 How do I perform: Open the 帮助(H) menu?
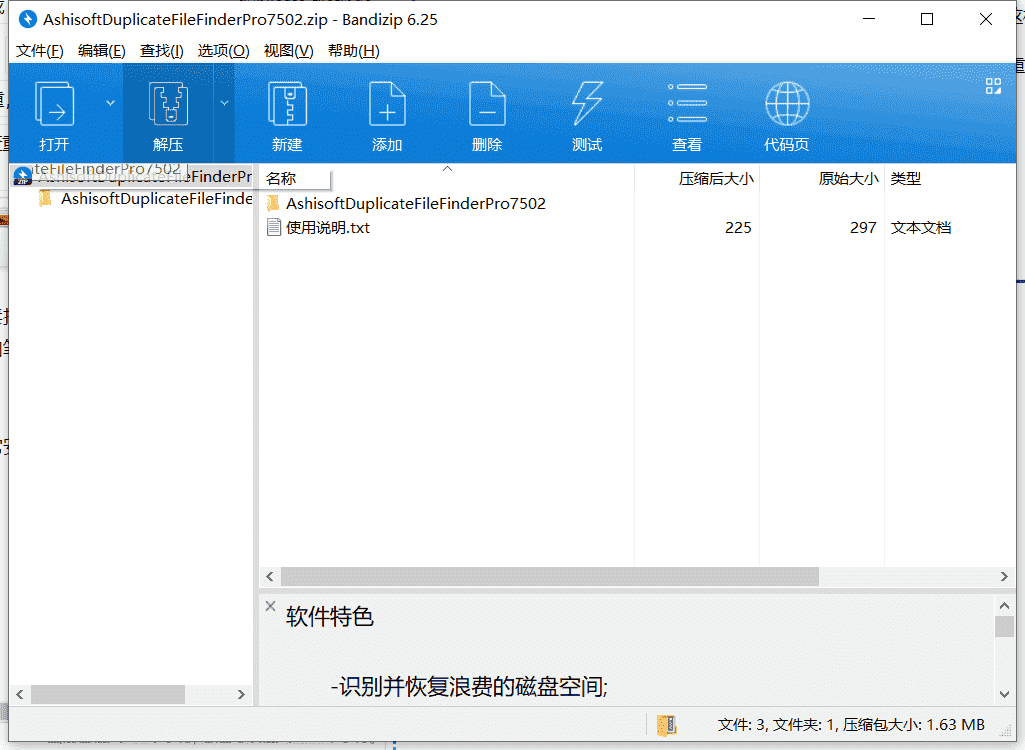coord(354,51)
